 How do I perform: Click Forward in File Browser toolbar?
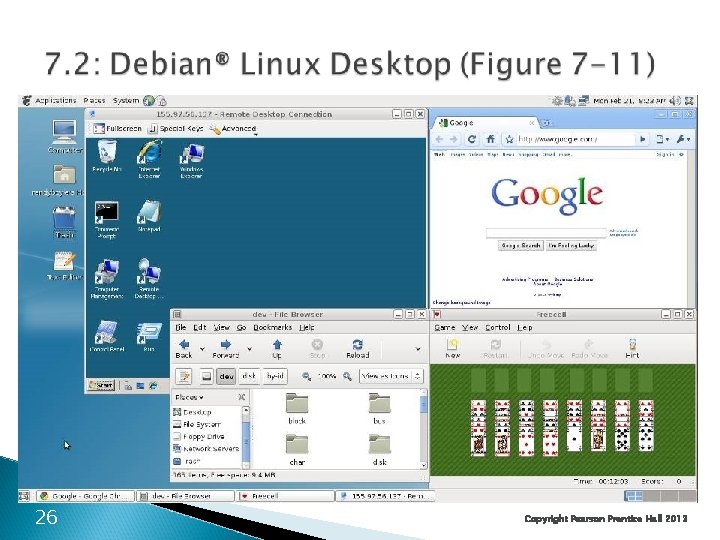(x=225, y=349)
